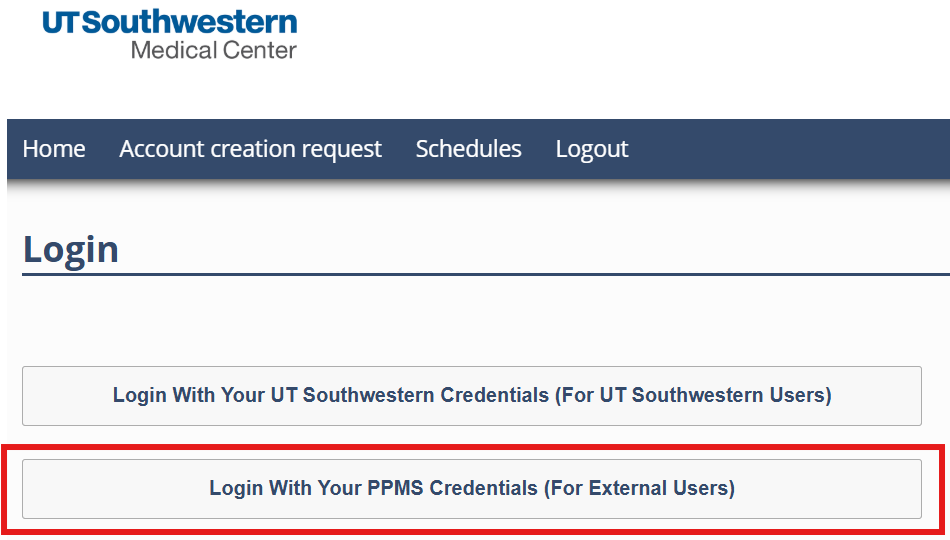Click the Login page heading
The height and width of the screenshot is (540, 950).
(x=71, y=249)
